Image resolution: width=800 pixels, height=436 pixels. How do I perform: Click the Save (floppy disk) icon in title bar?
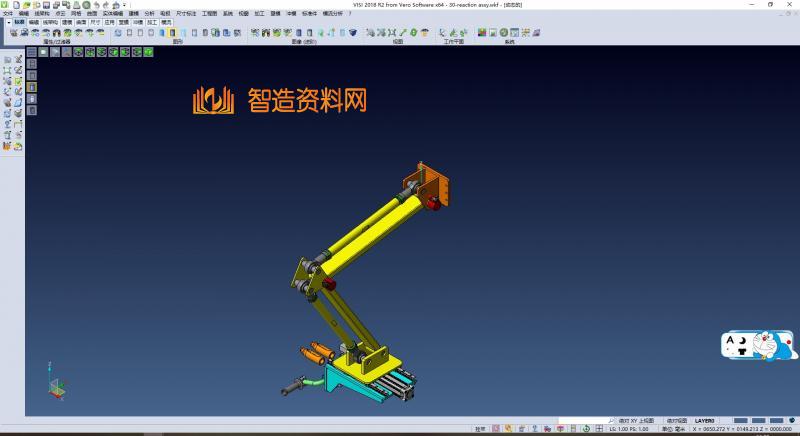(x=46, y=5)
